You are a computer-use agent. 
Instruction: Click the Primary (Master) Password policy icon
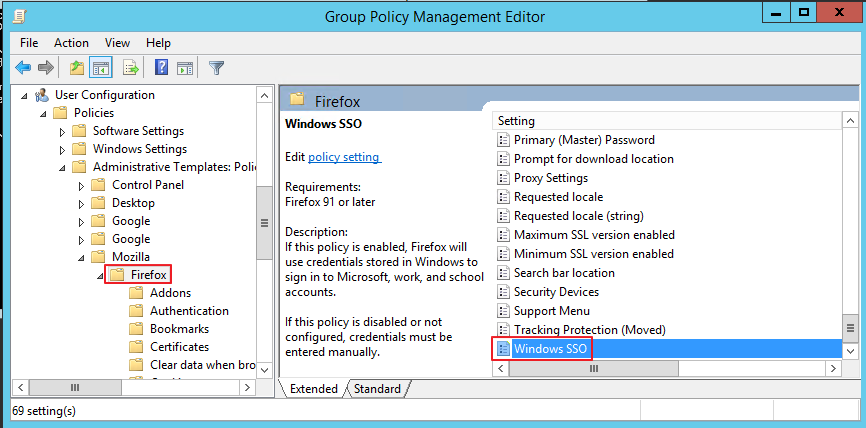click(x=503, y=140)
